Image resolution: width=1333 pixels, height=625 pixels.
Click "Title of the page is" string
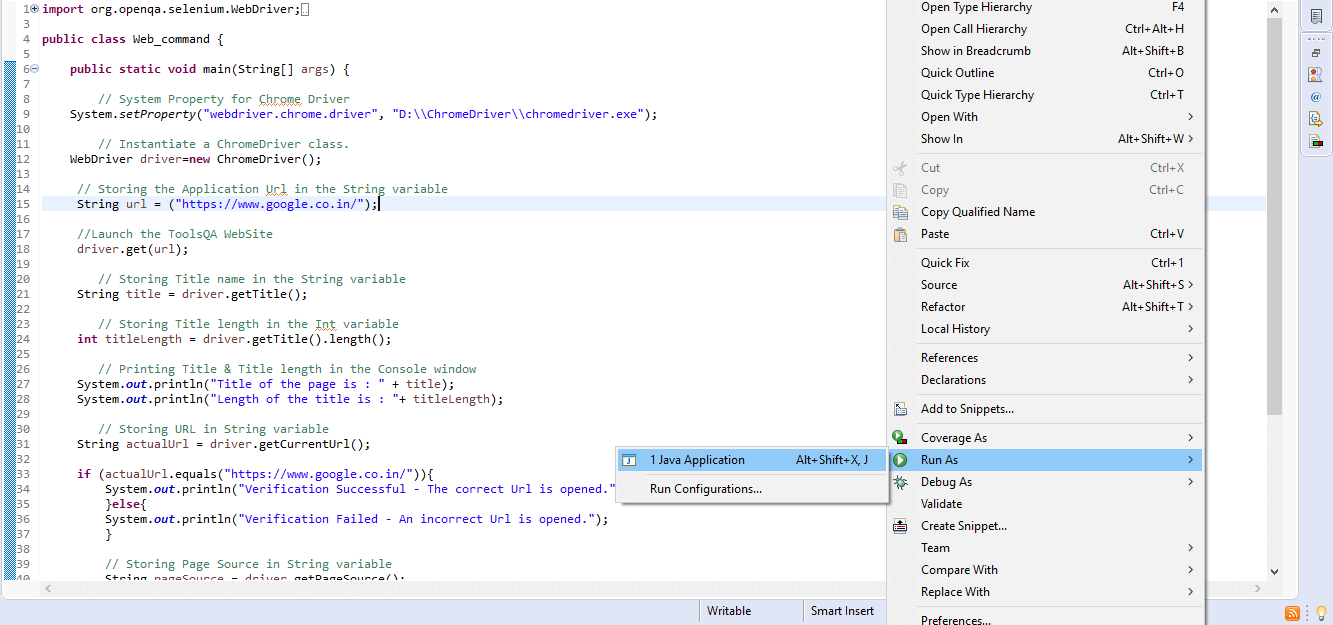[298, 384]
